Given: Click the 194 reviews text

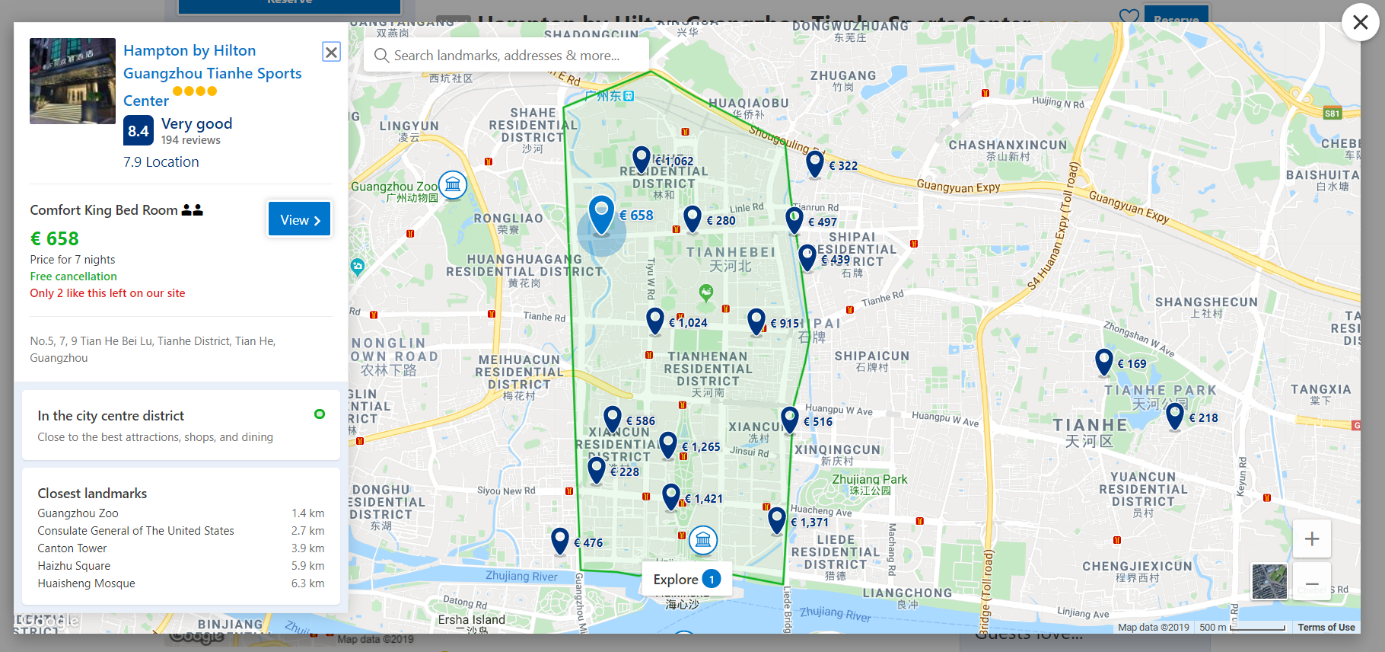Looking at the screenshot, I should (x=191, y=141).
